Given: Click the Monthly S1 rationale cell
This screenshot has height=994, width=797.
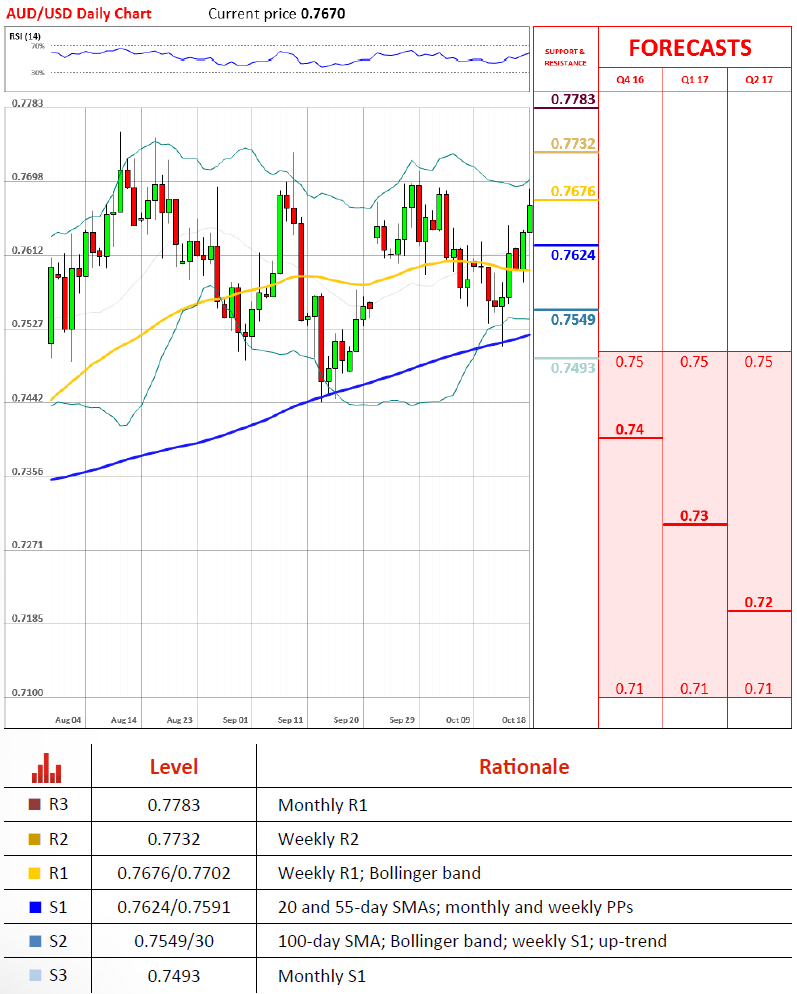Looking at the screenshot, I should [x=322, y=976].
